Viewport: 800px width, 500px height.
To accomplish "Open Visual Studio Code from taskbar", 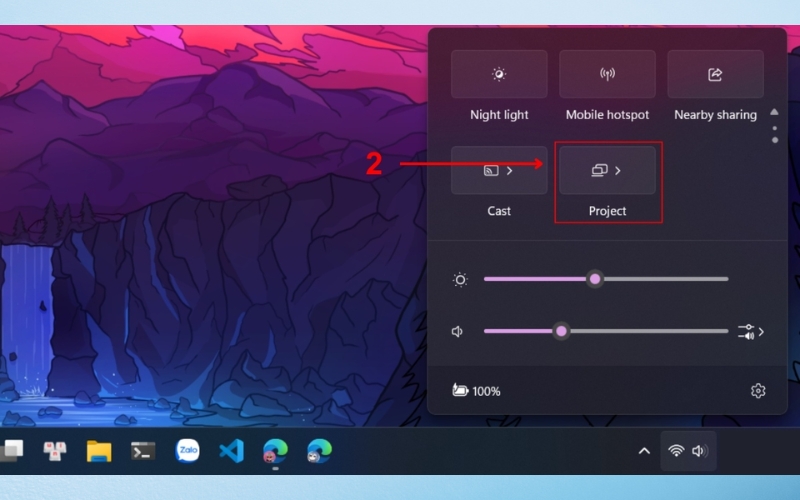I will 231,451.
